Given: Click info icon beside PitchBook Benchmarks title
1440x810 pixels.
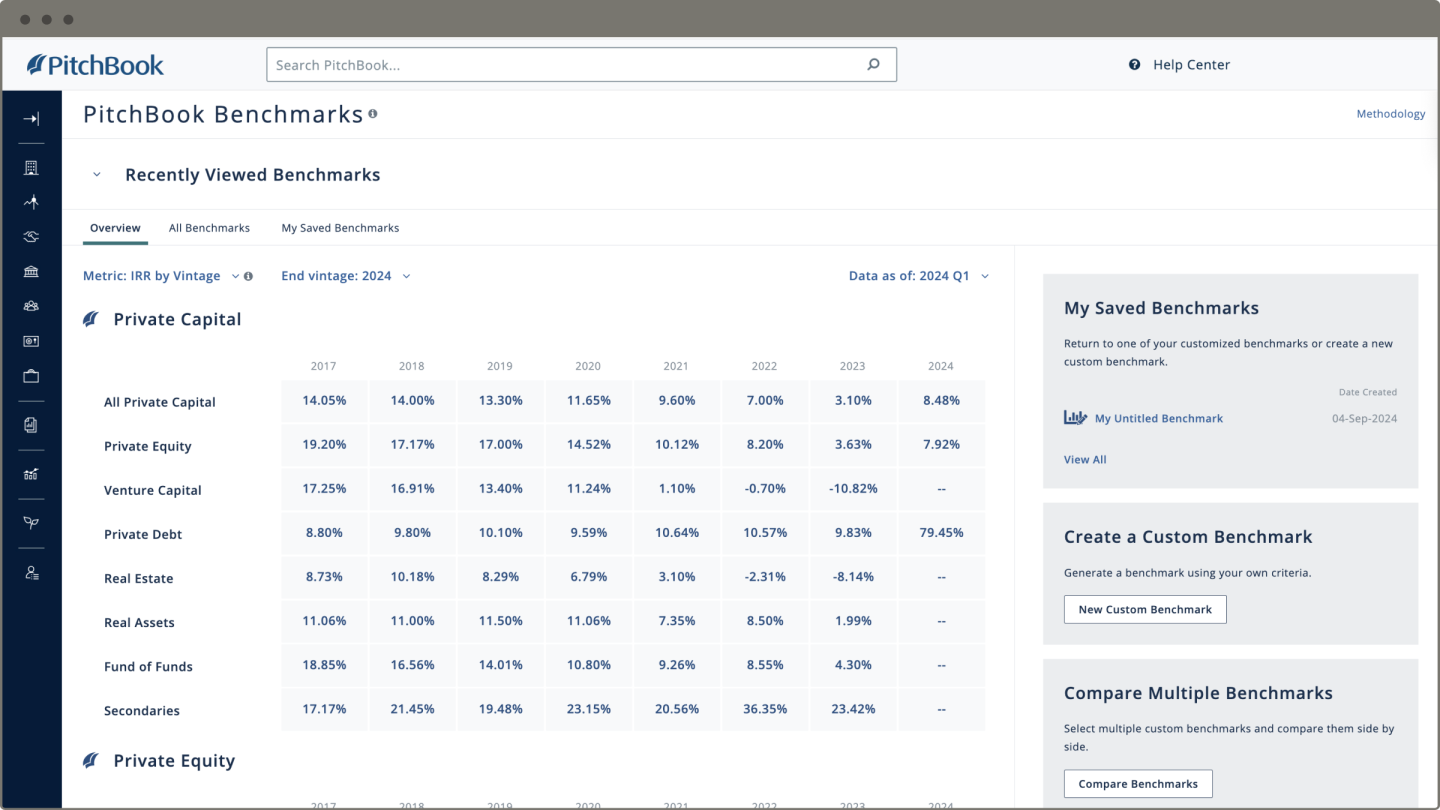Looking at the screenshot, I should coord(373,114).
